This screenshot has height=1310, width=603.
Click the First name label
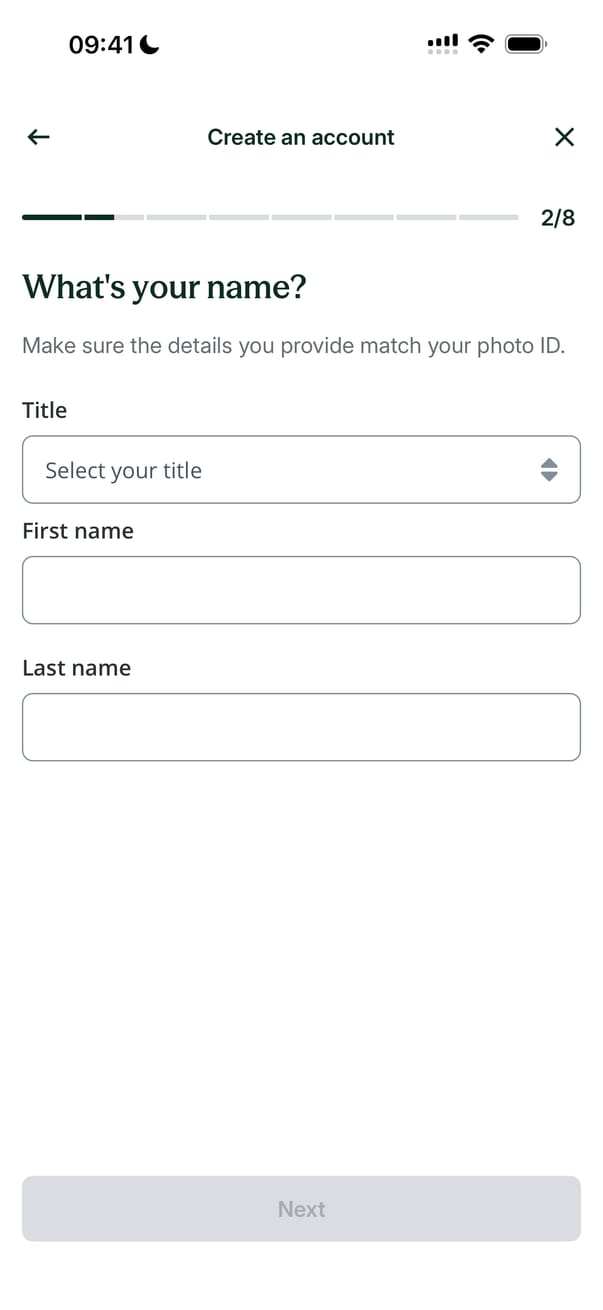[78, 531]
